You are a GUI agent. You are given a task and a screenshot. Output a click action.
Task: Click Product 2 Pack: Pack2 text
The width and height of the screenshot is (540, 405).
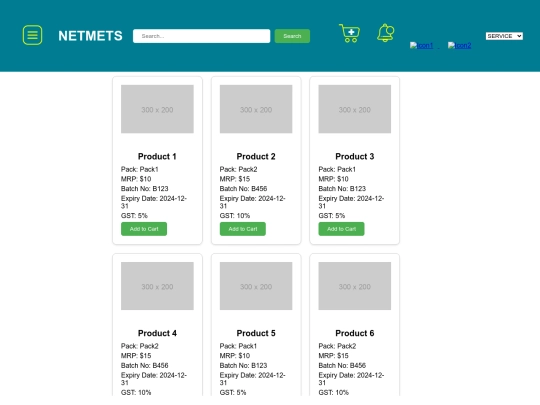(x=238, y=169)
